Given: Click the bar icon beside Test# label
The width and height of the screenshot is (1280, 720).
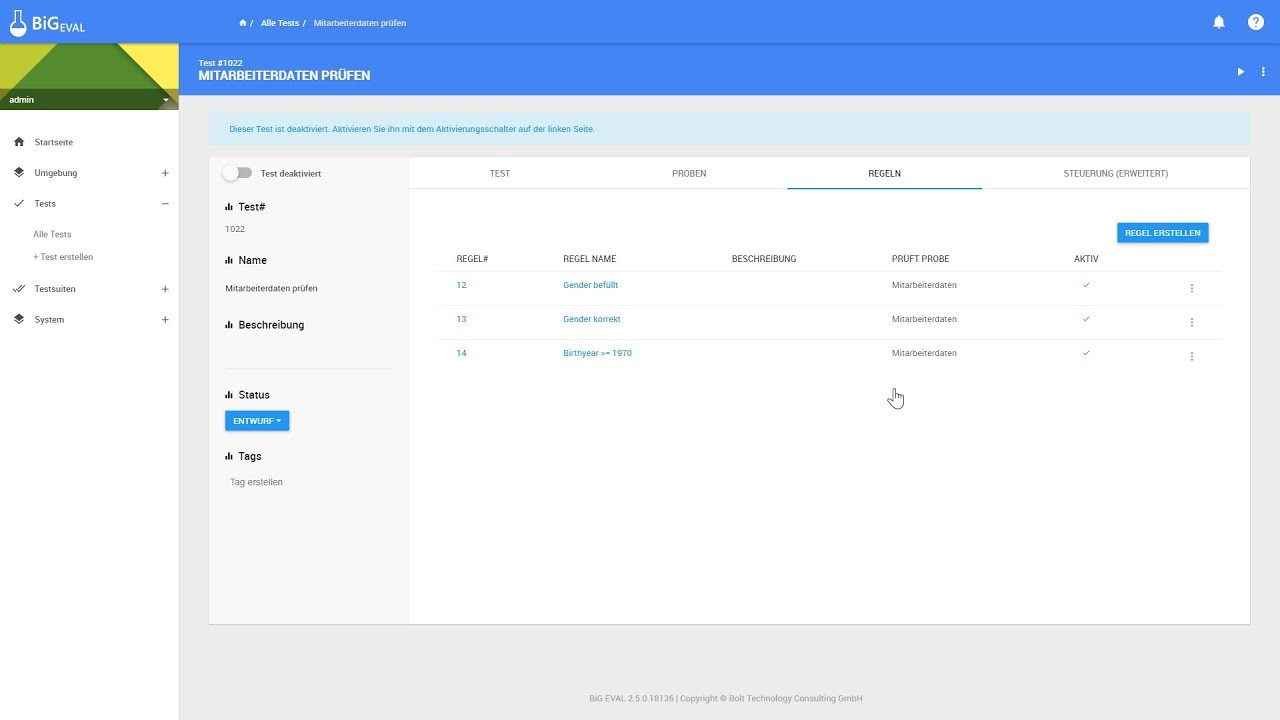Looking at the screenshot, I should pyautogui.click(x=229, y=207).
